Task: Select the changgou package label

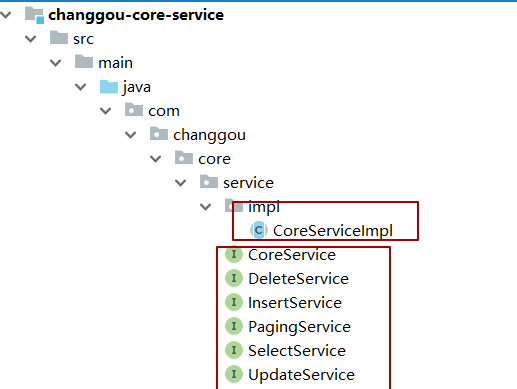Action: (209, 135)
